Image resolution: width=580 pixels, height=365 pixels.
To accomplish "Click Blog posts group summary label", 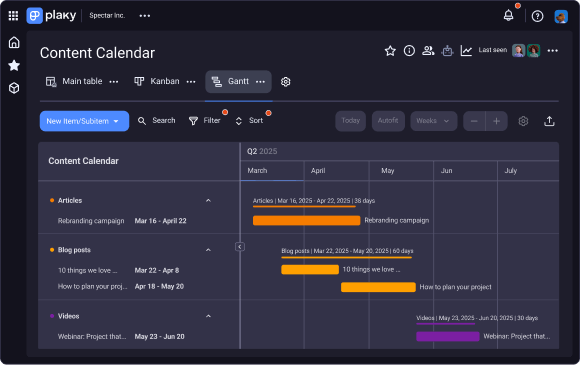I will (x=347, y=251).
